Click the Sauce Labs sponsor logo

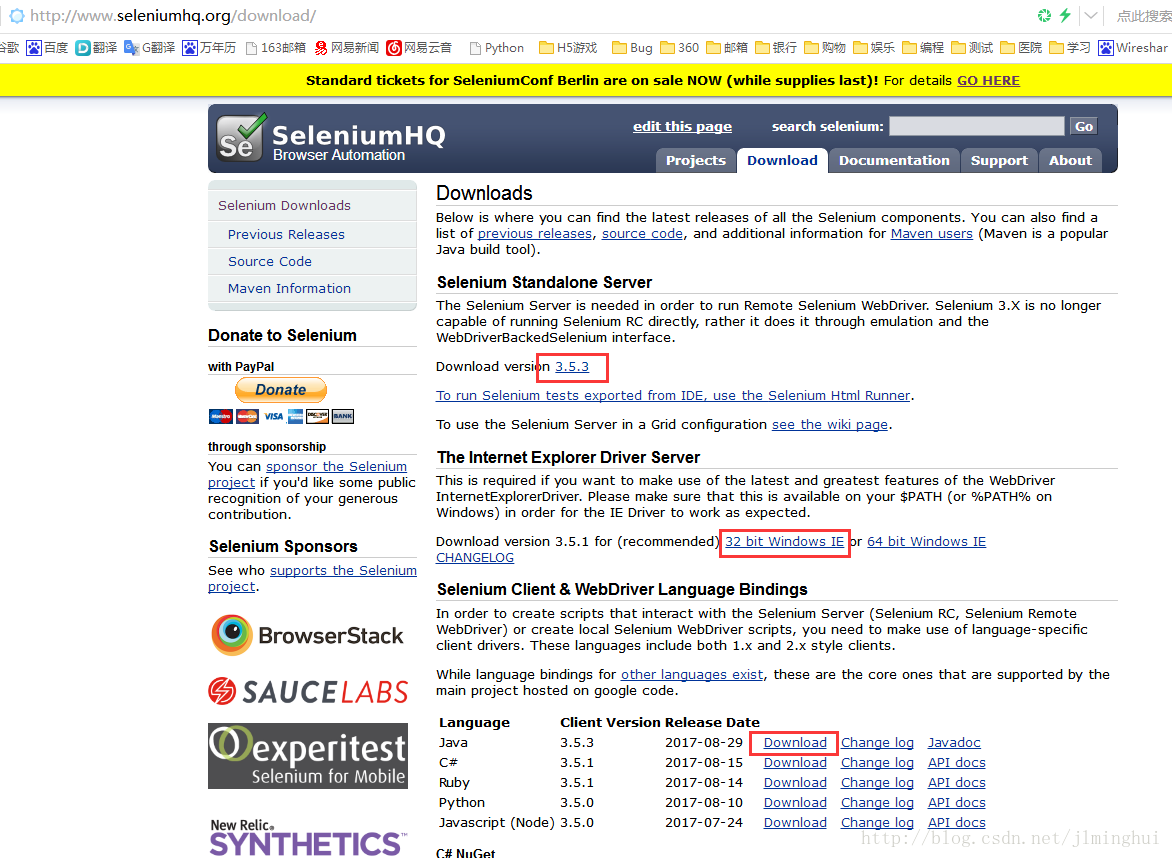(308, 691)
